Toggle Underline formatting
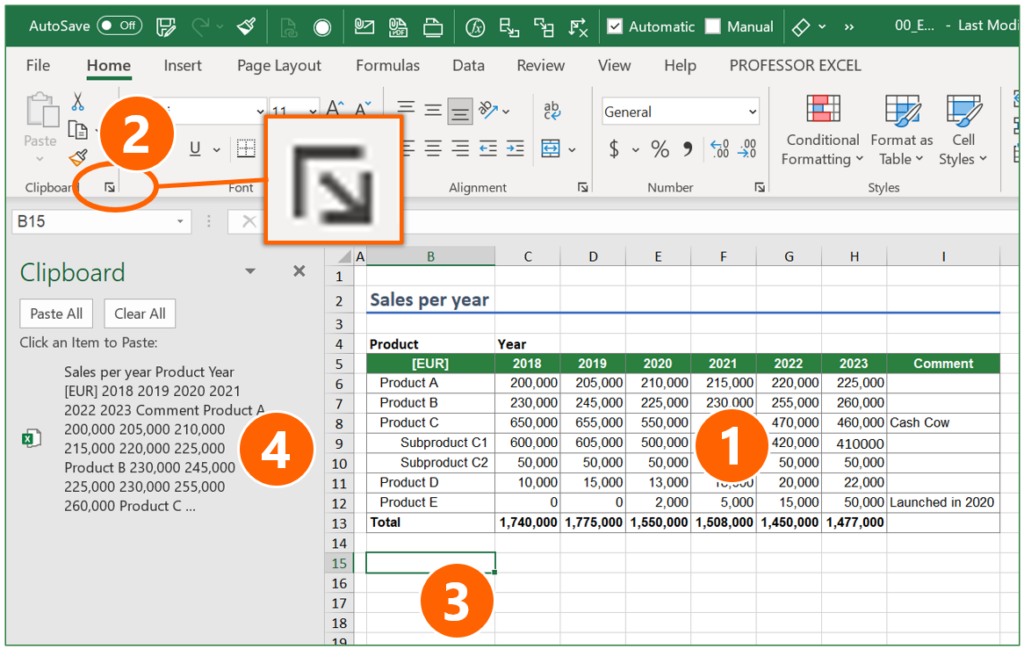1024x649 pixels. 195,149
